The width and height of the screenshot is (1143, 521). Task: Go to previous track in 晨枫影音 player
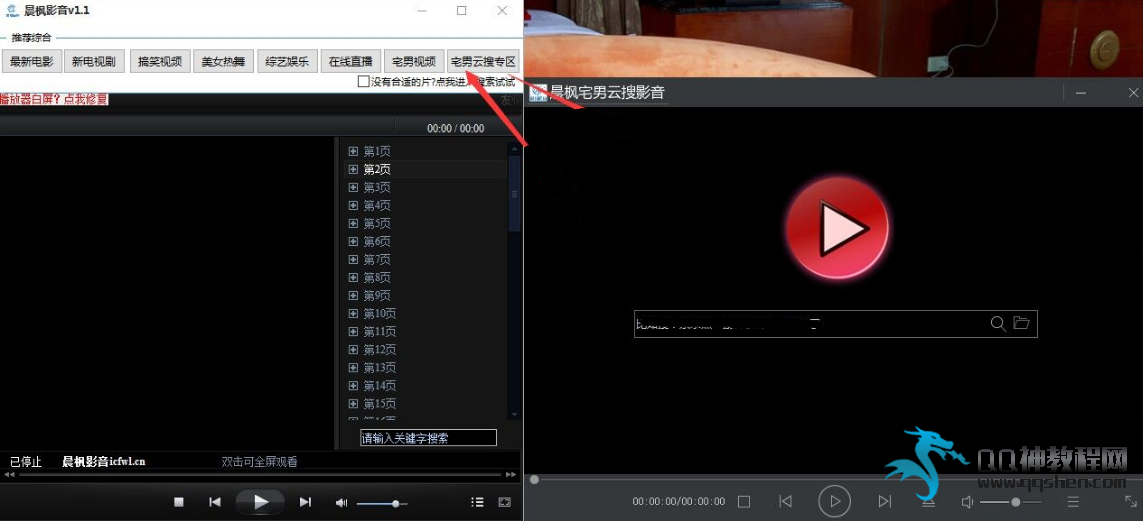(x=214, y=502)
